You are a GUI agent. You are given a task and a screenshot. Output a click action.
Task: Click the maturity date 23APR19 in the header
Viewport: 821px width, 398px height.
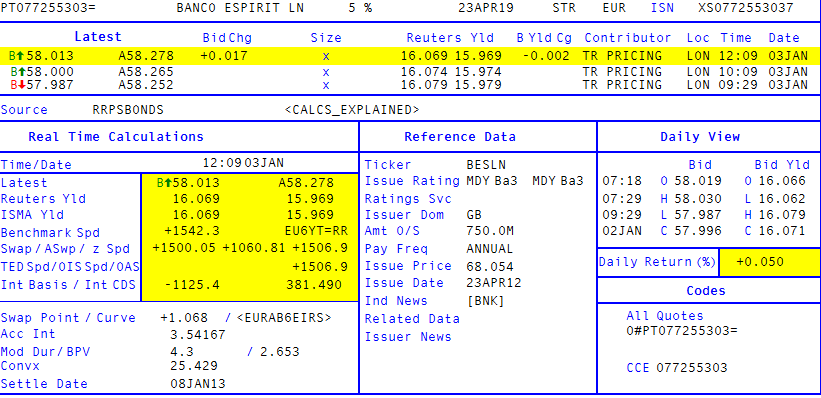pos(486,8)
